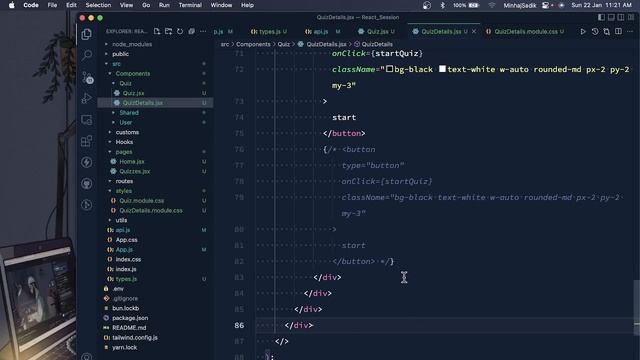
Task: Switch to the QuizDetails.module.css tab
Action: pos(525,31)
